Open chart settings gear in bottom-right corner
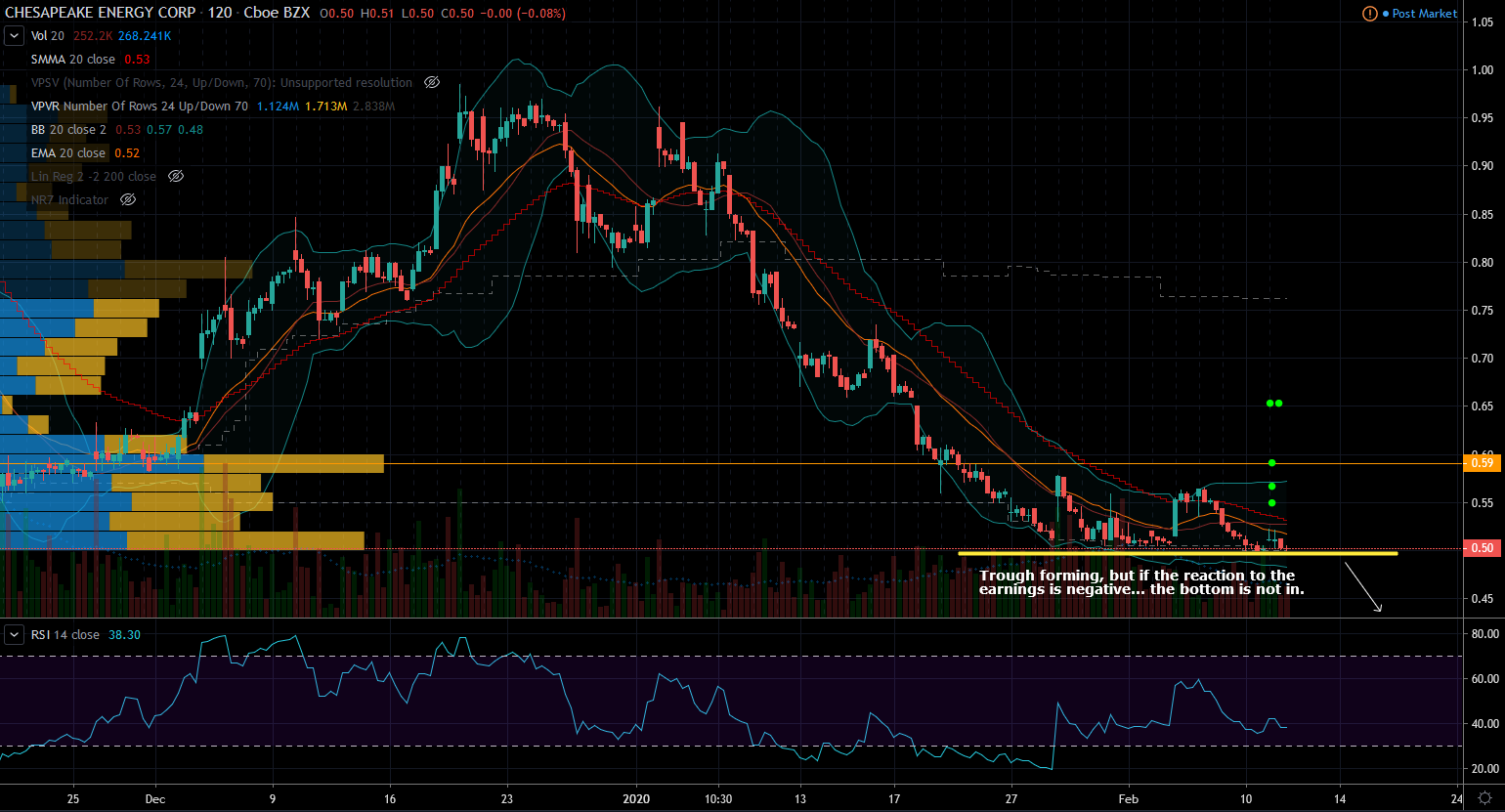This screenshot has height=812, width=1505. point(1484,798)
